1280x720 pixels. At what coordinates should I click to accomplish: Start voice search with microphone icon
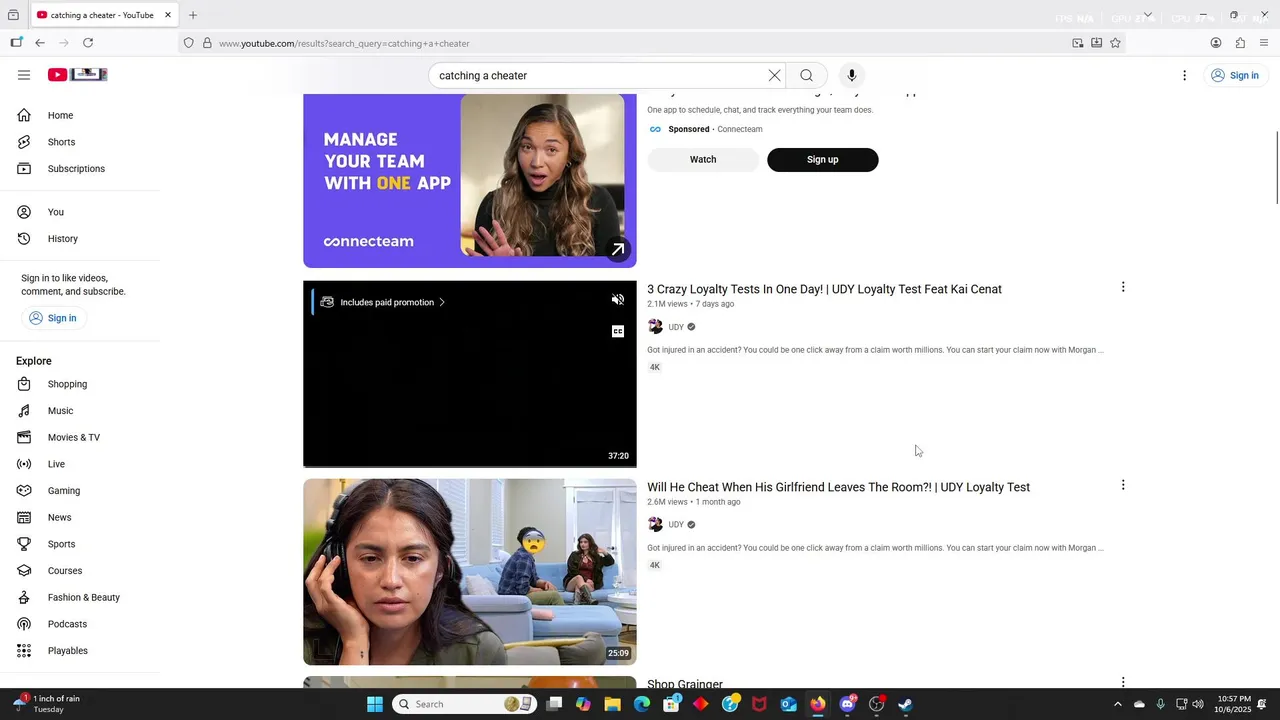852,75
